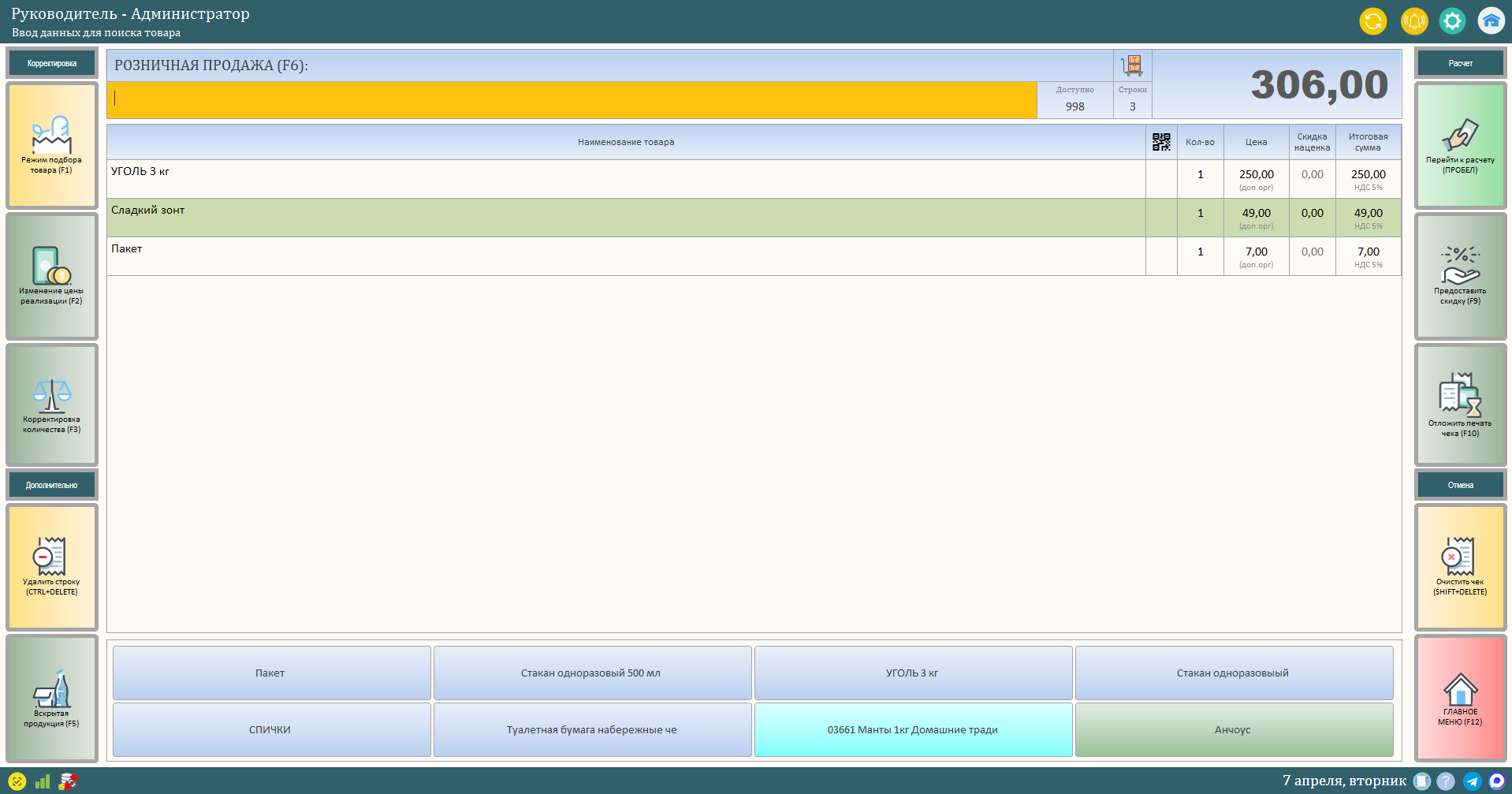Open the Telegram icon in status bar
The width and height of the screenshot is (1512, 794).
click(x=1472, y=781)
